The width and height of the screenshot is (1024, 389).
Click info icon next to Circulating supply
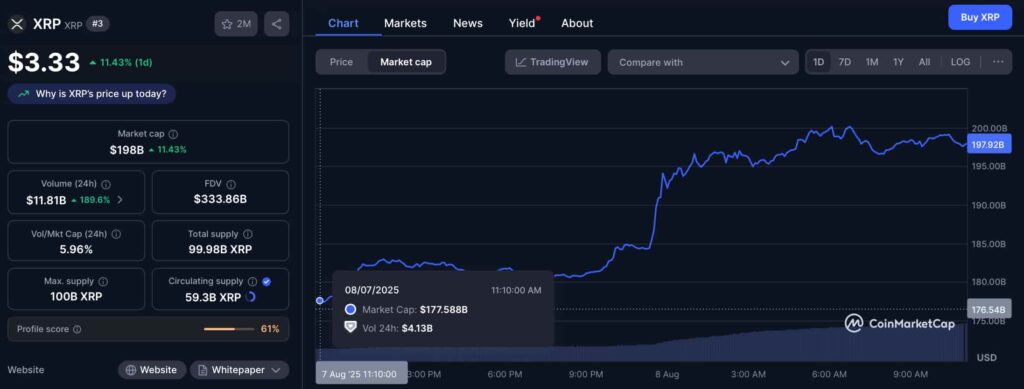pyautogui.click(x=252, y=281)
